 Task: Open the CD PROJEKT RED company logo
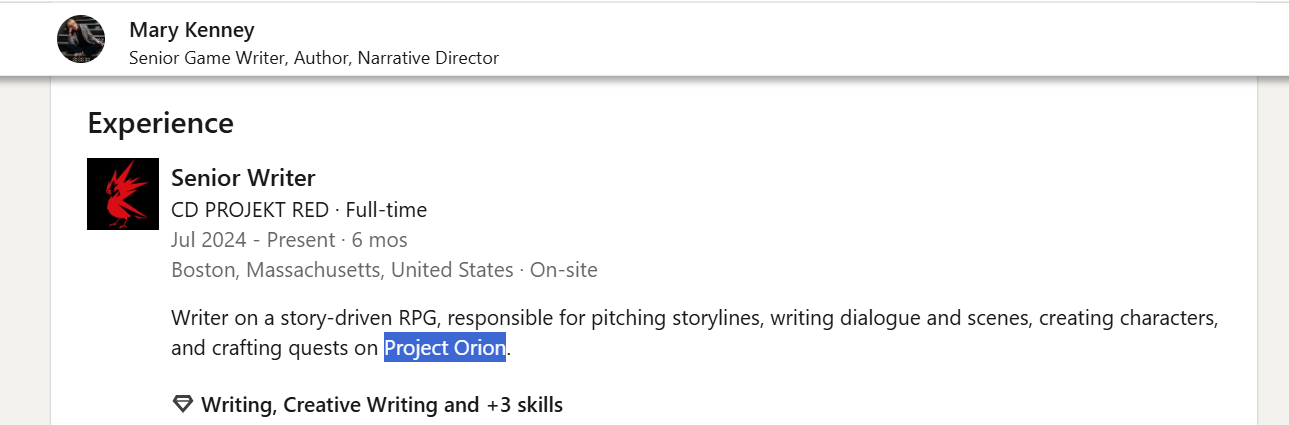(123, 194)
